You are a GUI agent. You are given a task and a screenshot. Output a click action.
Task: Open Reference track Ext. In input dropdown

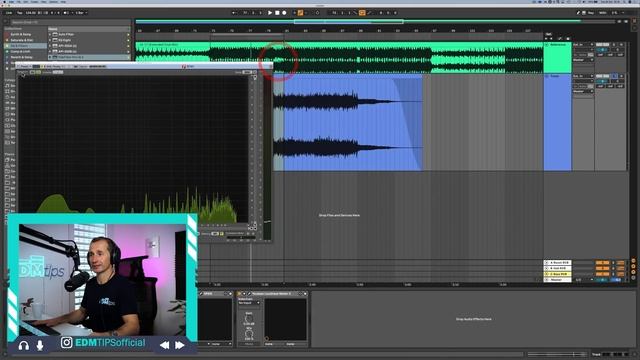(583, 44)
